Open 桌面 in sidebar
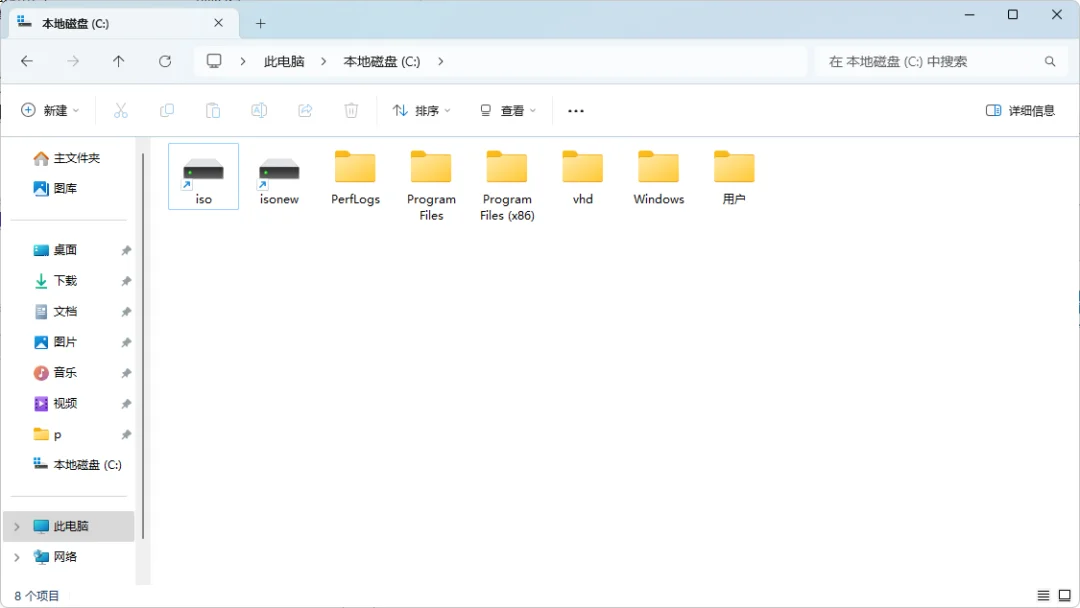This screenshot has height=608, width=1080. tap(55, 250)
